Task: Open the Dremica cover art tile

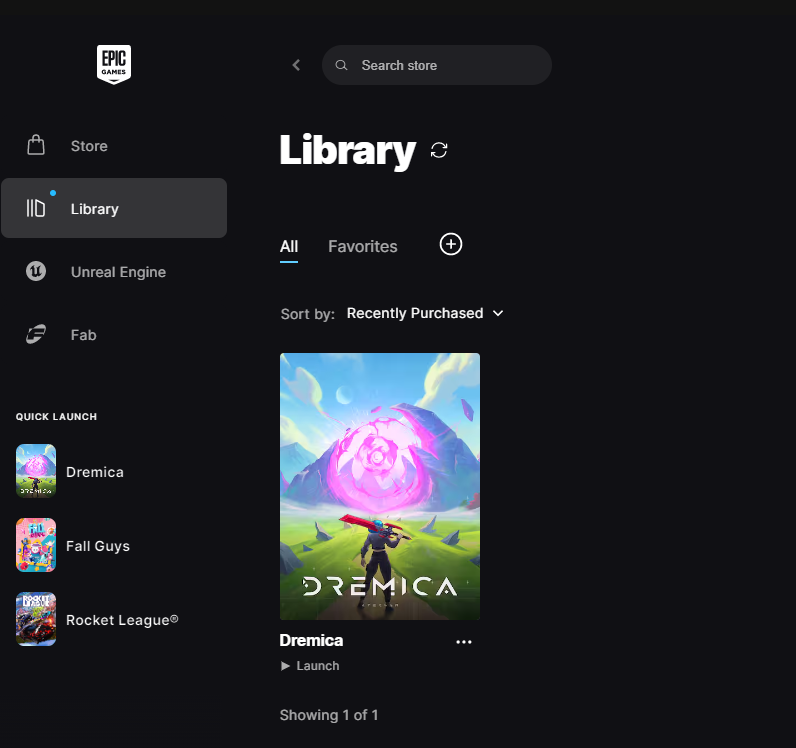Action: point(379,486)
